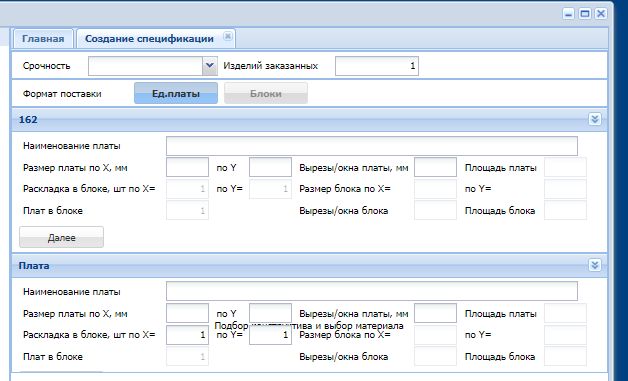Click Площадь блока field in Плата panel

[x=565, y=357]
